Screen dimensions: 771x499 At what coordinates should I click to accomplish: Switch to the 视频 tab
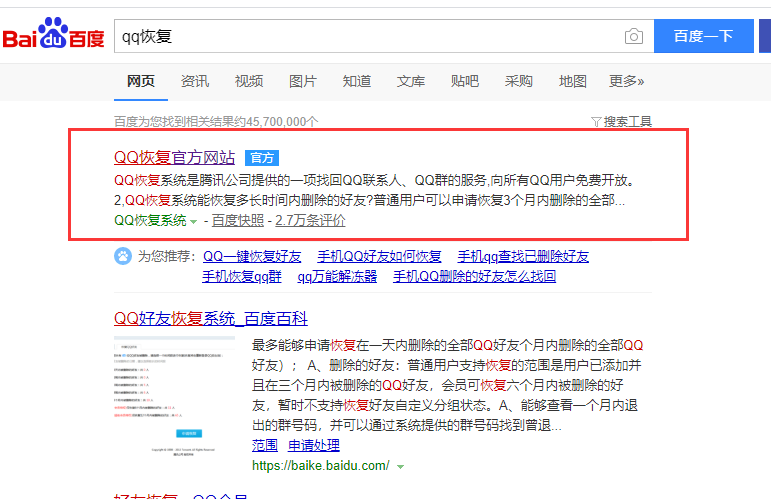(249, 81)
